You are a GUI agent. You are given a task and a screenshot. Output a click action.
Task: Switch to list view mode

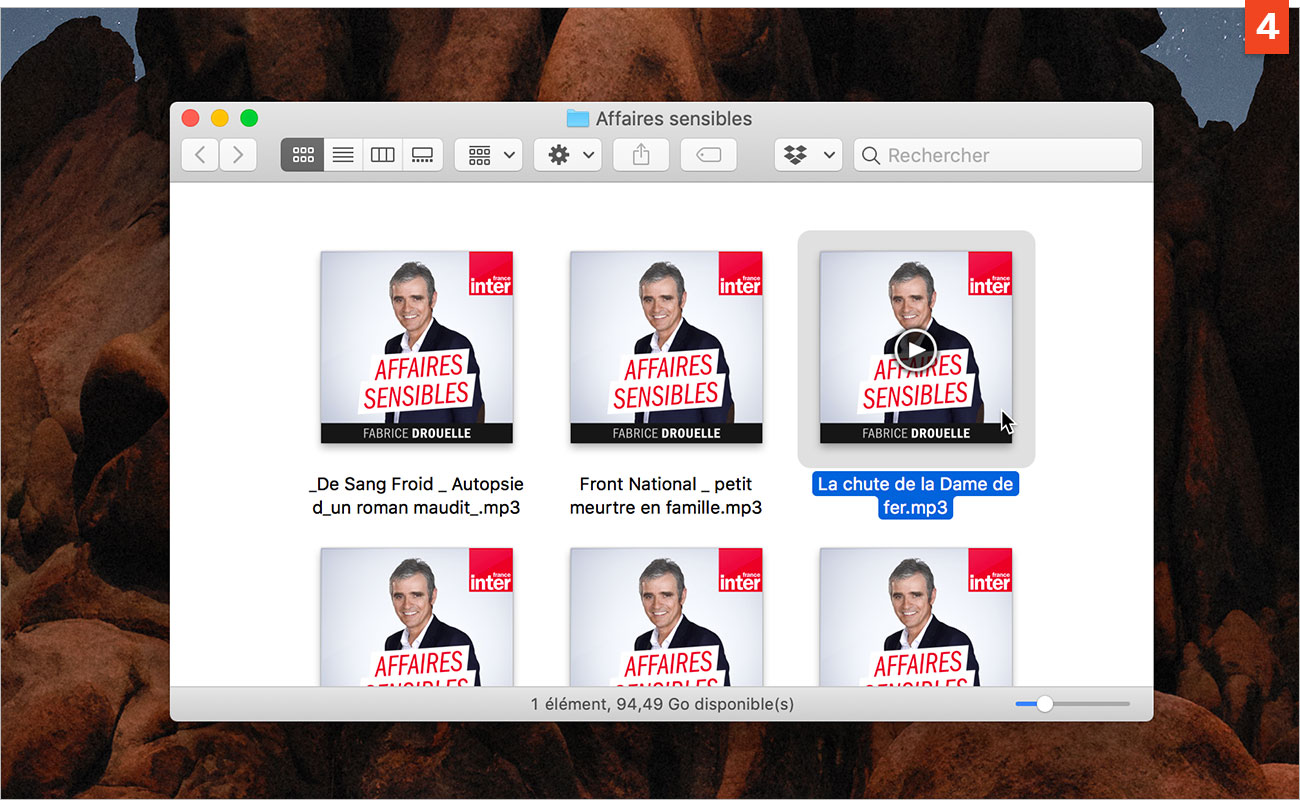click(343, 155)
